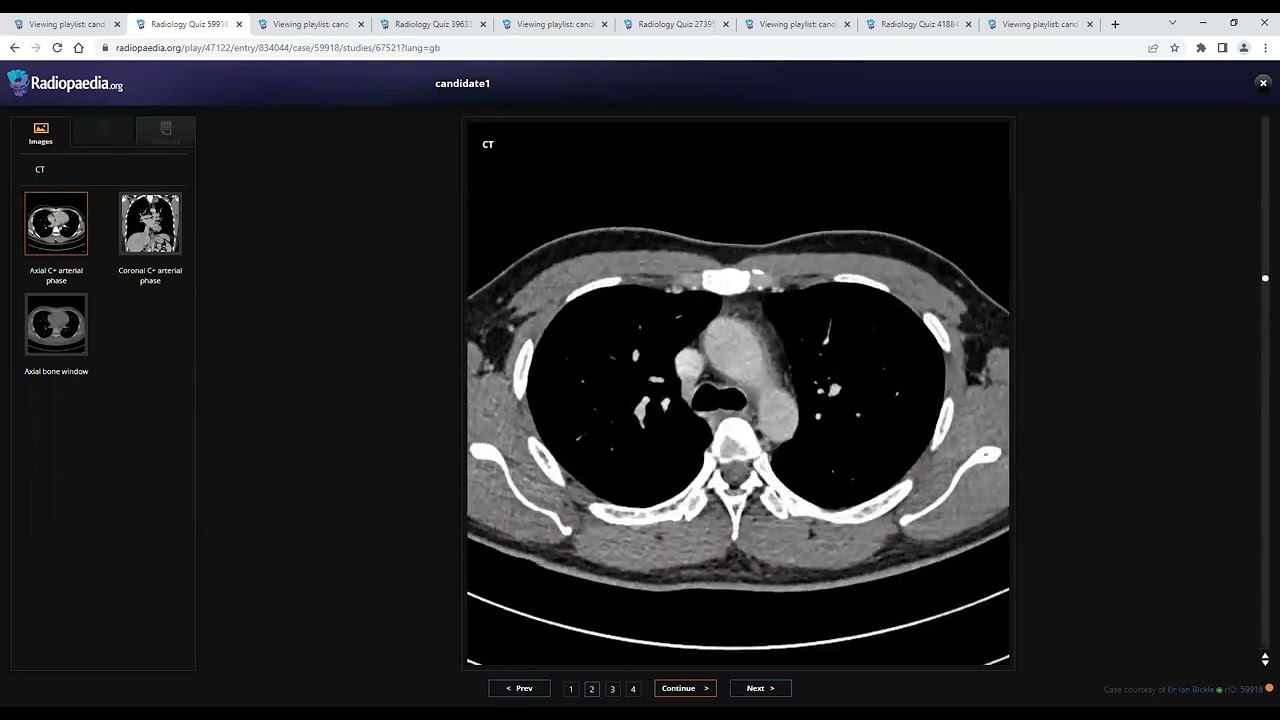Open the browser extensions puzzle icon

point(1201,48)
